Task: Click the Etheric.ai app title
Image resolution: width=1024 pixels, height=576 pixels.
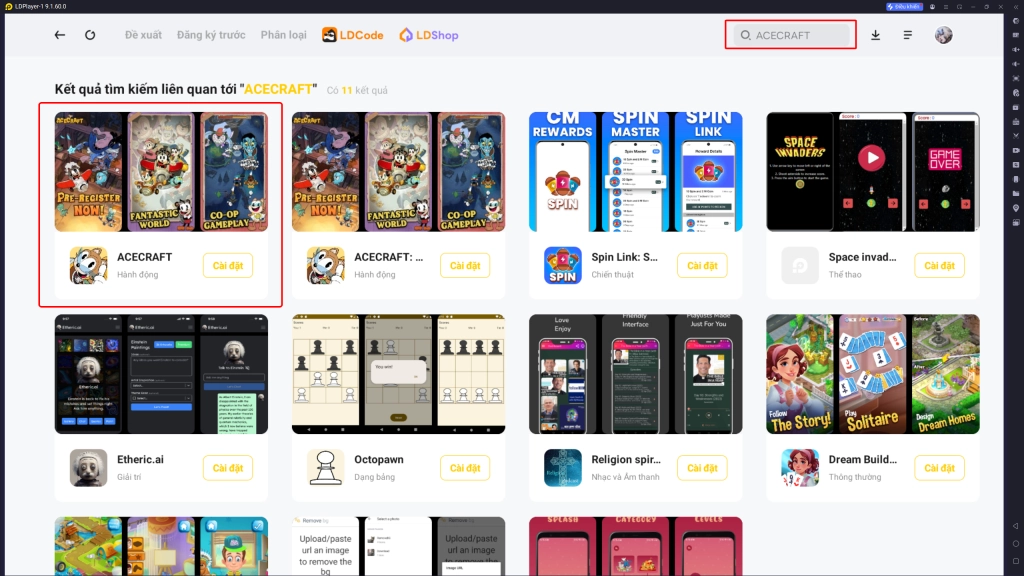Action: [140, 460]
